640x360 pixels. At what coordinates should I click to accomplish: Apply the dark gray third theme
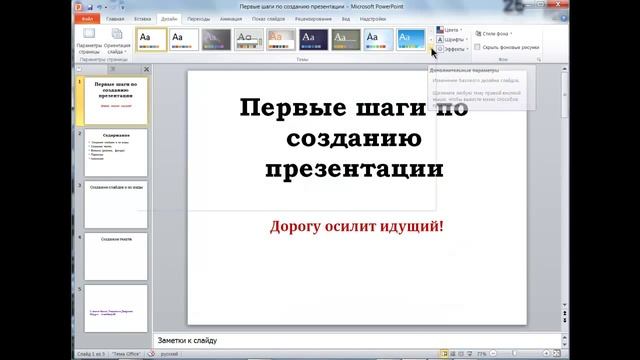pyautogui.click(x=216, y=40)
